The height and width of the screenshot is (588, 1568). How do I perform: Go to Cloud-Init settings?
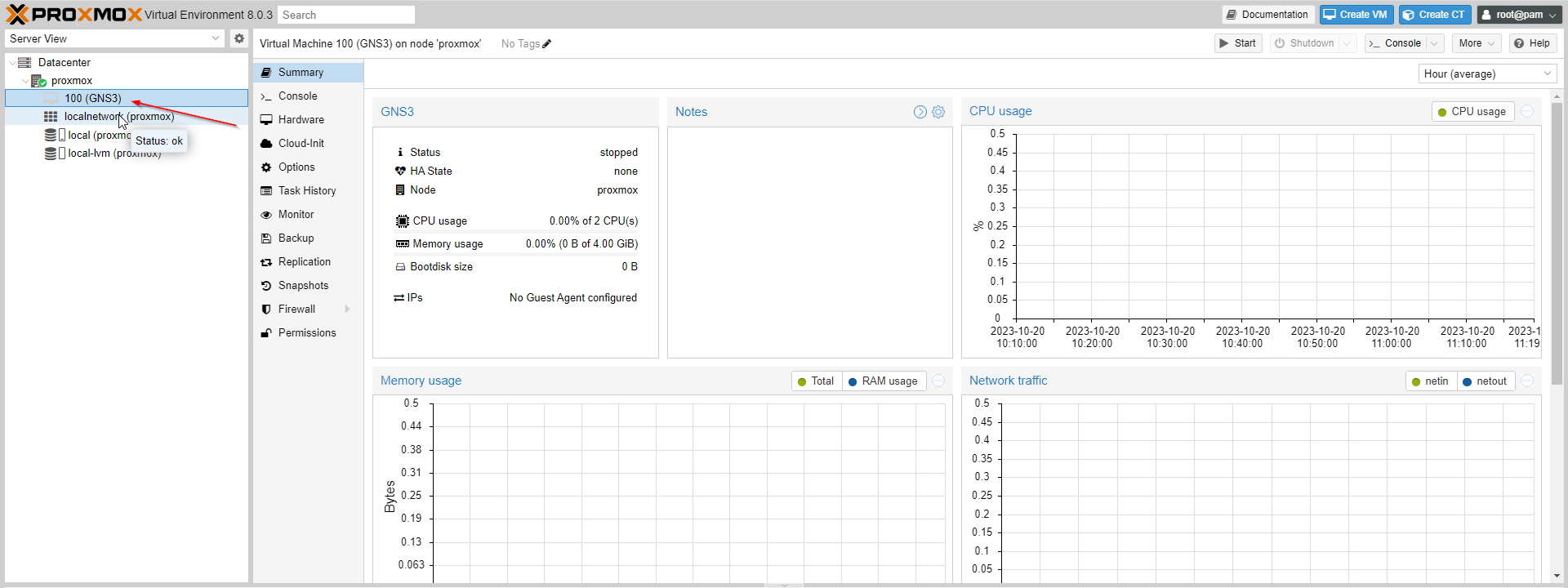pyautogui.click(x=301, y=144)
